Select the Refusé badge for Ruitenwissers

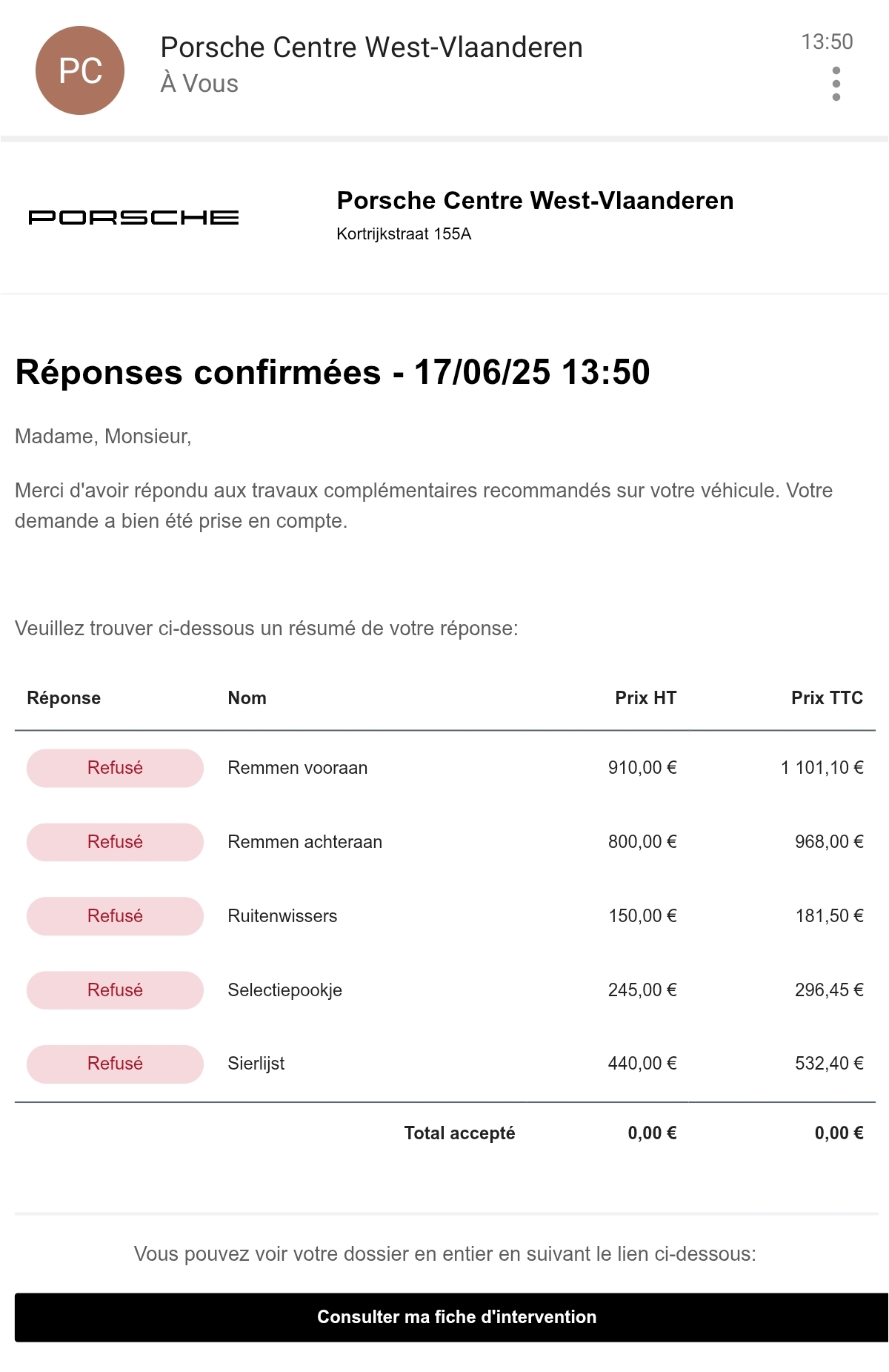(115, 916)
